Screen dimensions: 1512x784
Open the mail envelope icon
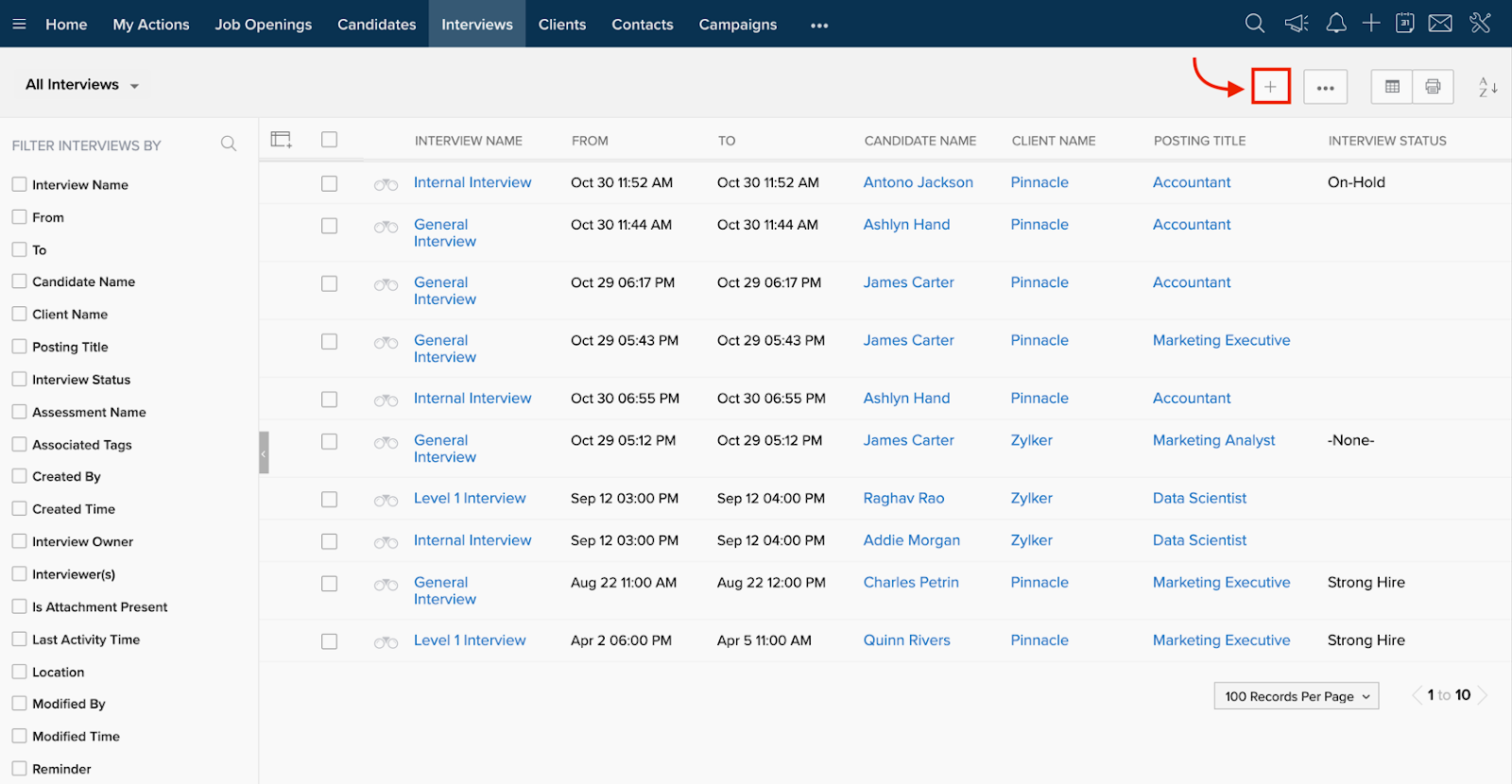1440,24
